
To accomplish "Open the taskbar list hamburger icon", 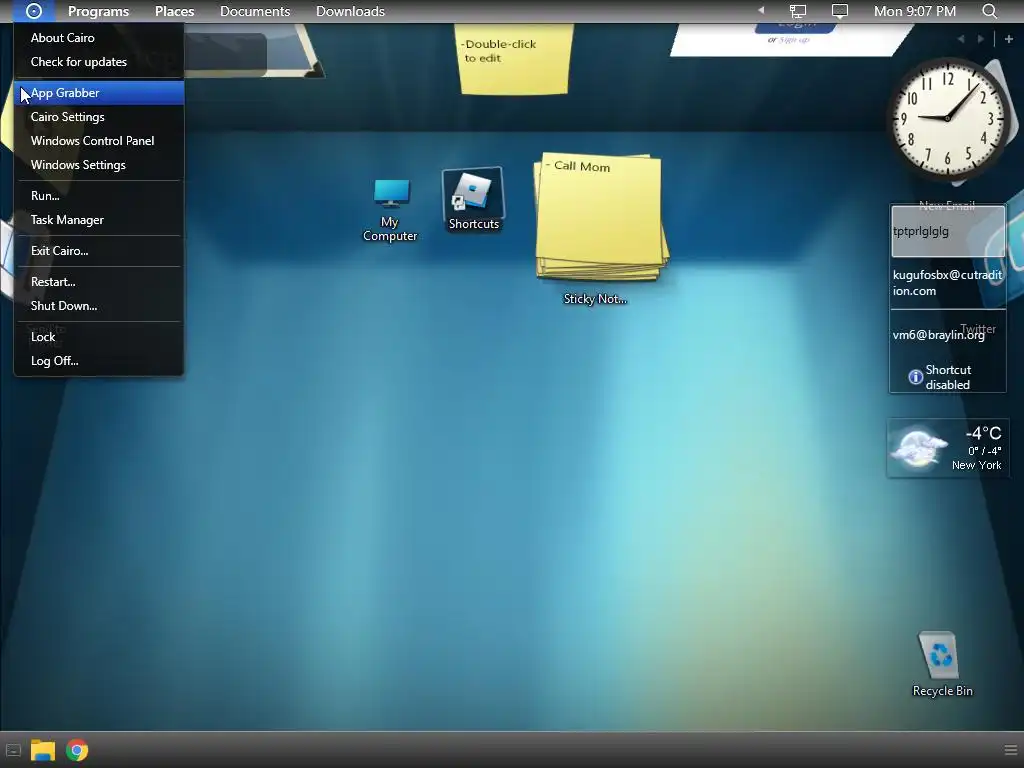I will point(1010,750).
